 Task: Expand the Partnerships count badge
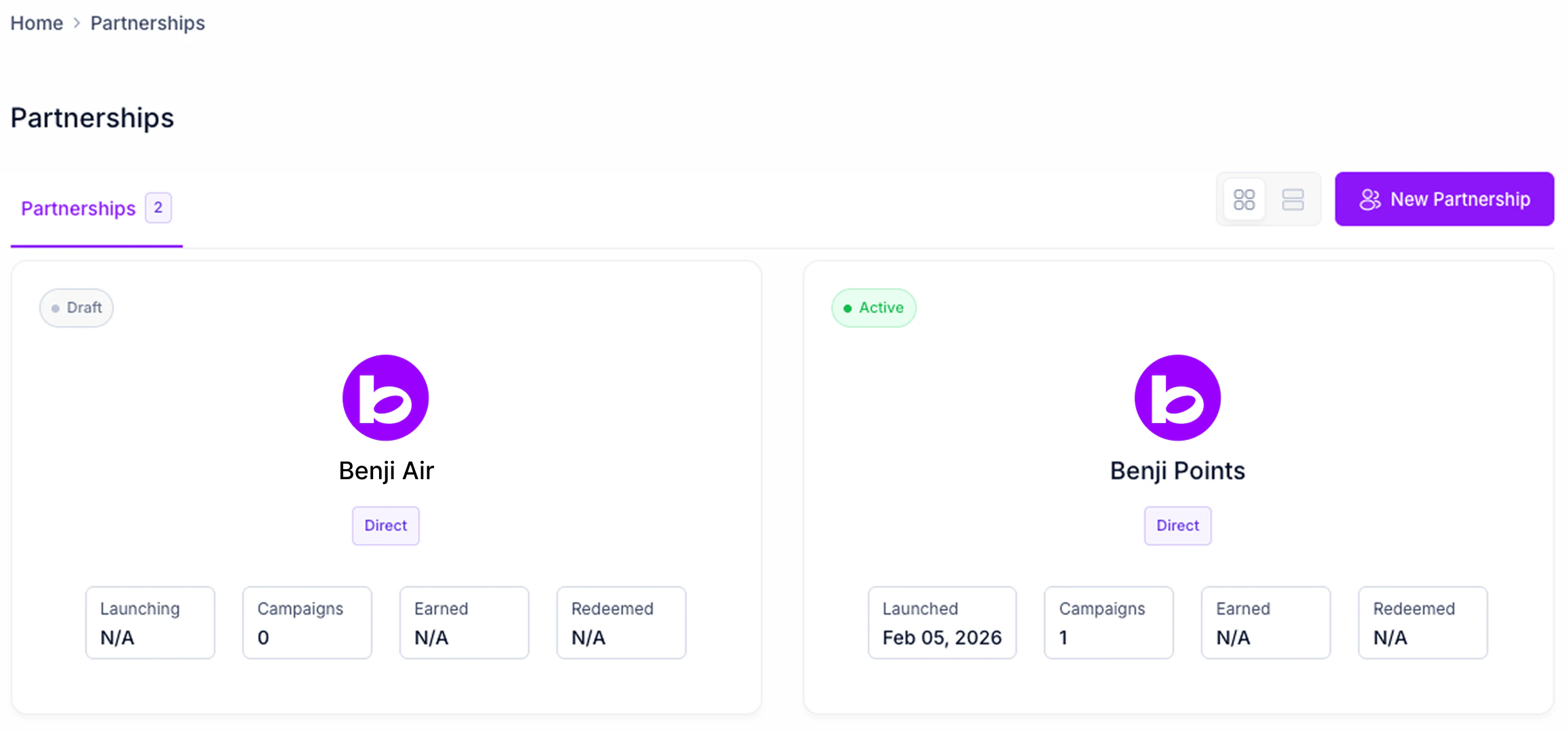click(x=158, y=208)
